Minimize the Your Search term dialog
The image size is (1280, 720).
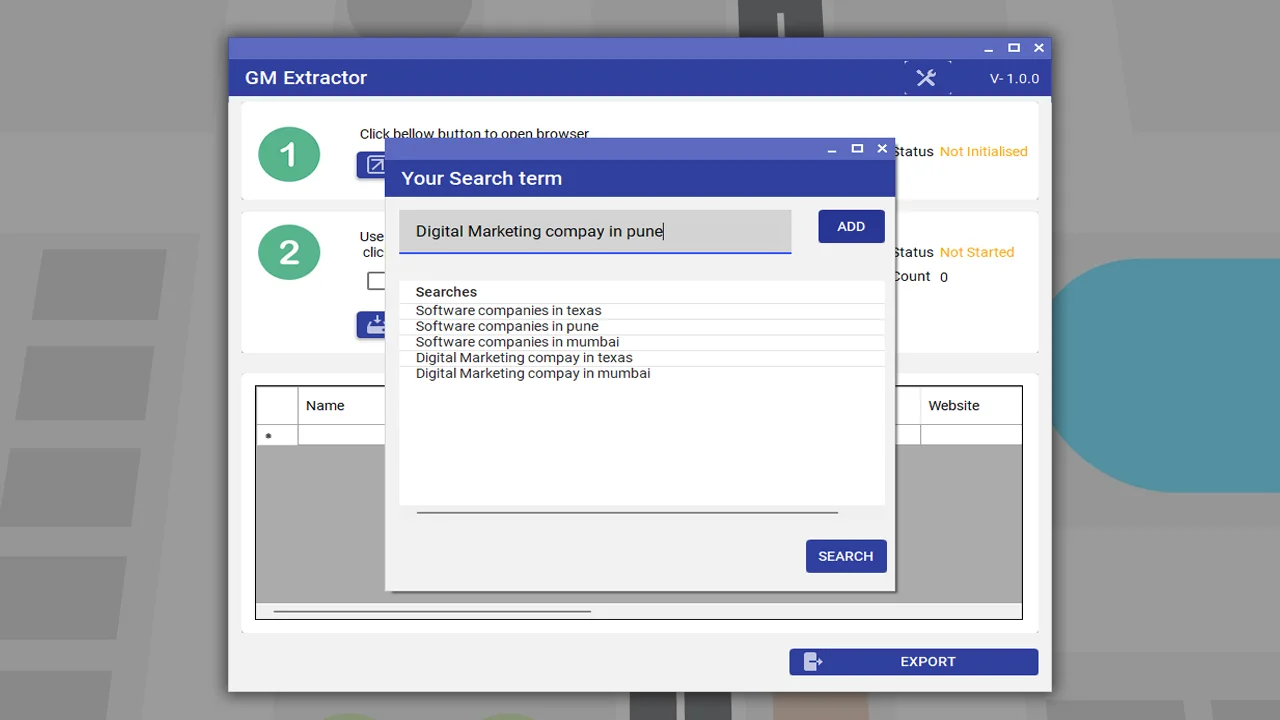coord(832,149)
